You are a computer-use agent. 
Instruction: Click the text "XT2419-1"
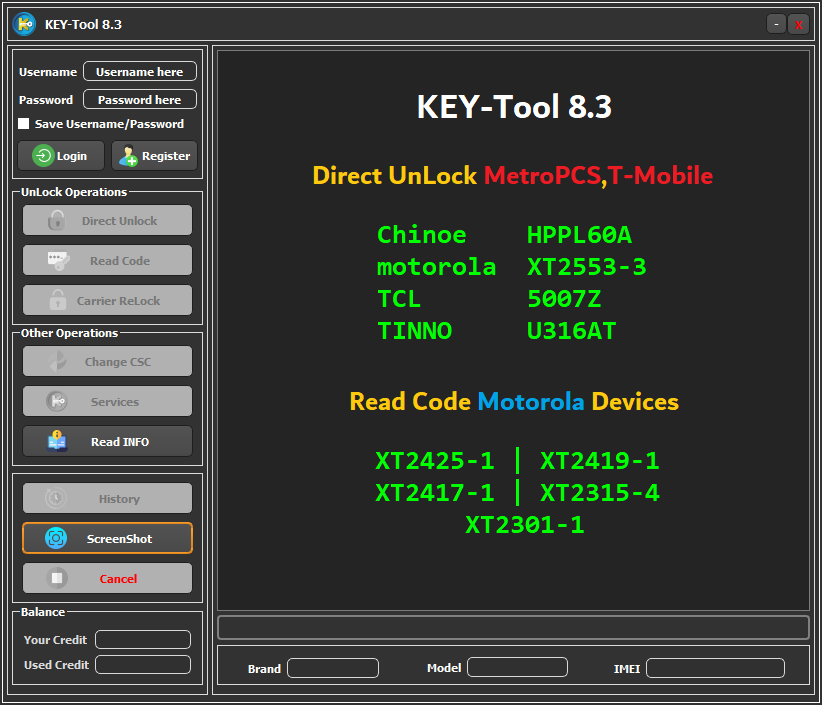tap(600, 461)
